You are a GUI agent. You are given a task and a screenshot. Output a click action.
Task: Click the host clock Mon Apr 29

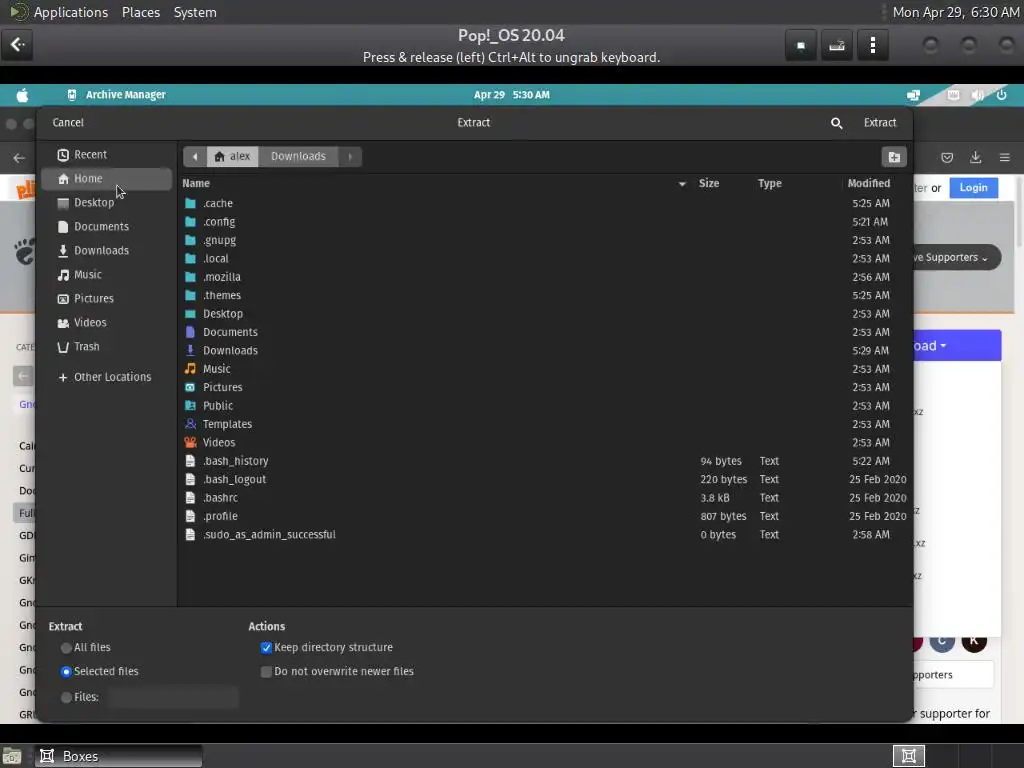pos(955,12)
